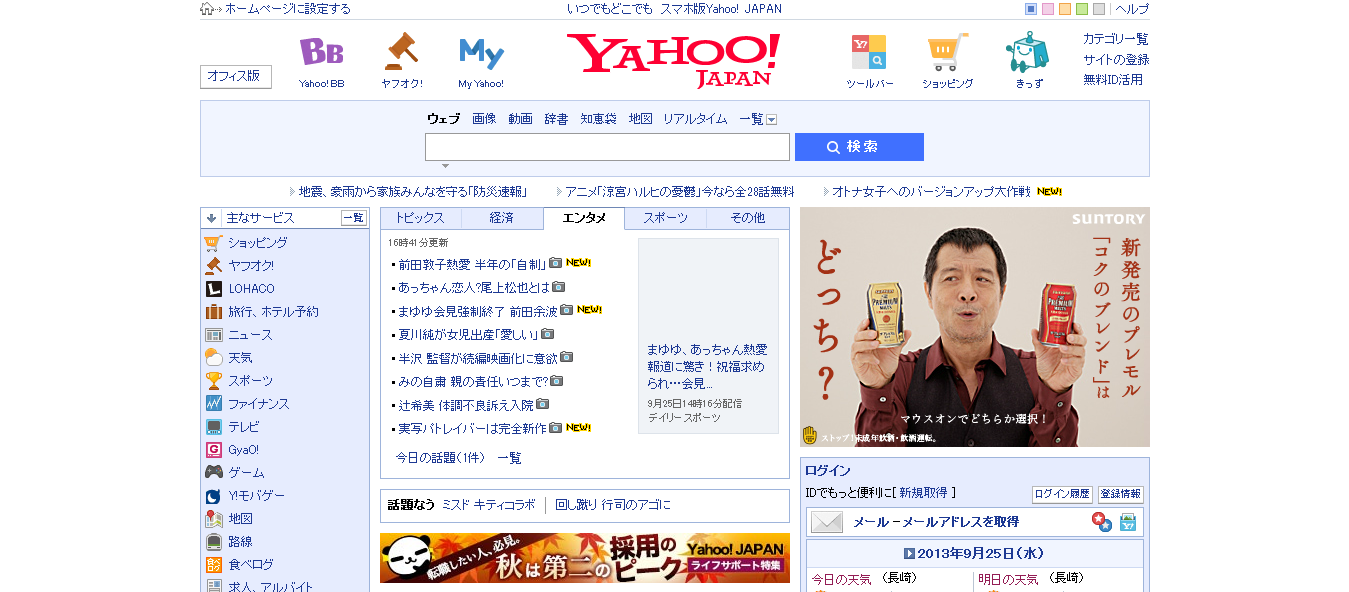Screen dimensions: 1349x592
Task: Click the travel suitcase icon in sidebar
Action: pyautogui.click(x=213, y=311)
